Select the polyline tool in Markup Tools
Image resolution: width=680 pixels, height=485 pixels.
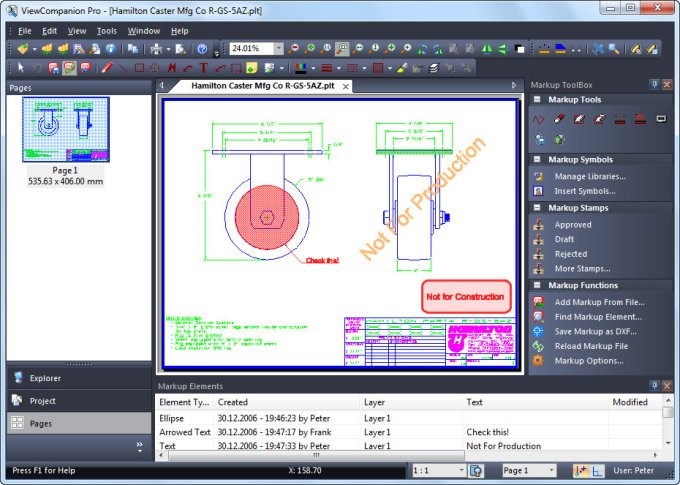[x=538, y=119]
